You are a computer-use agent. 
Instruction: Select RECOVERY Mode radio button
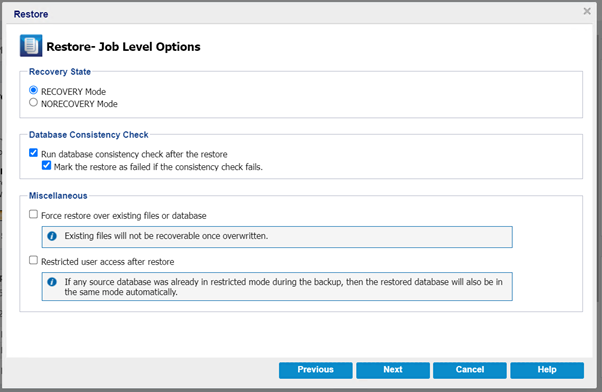tap(33, 90)
